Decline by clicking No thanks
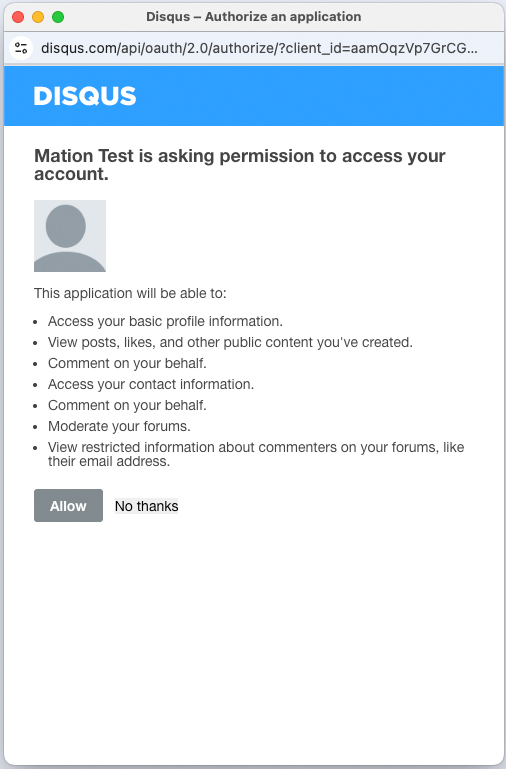This screenshot has height=769, width=506. [147, 506]
